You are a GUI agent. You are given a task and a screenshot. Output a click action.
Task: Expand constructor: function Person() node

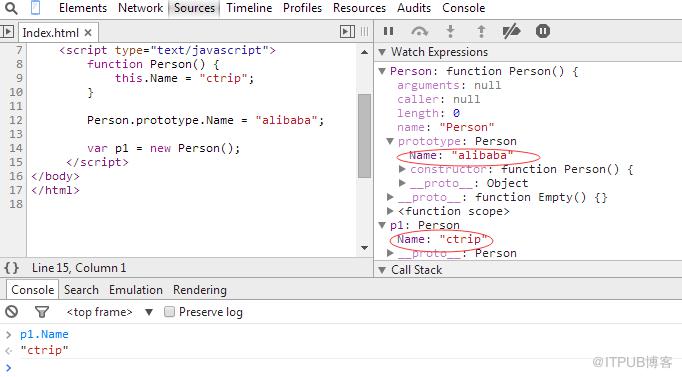pyautogui.click(x=402, y=169)
